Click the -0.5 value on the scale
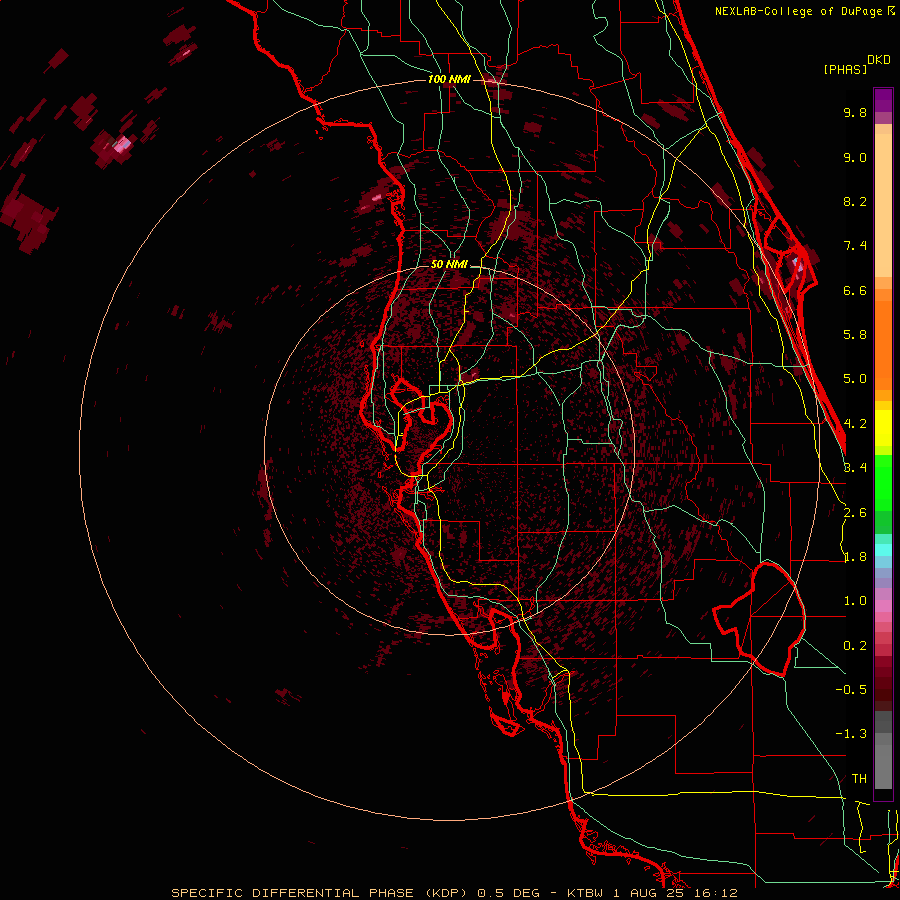Image resolution: width=900 pixels, height=900 pixels. 851,690
